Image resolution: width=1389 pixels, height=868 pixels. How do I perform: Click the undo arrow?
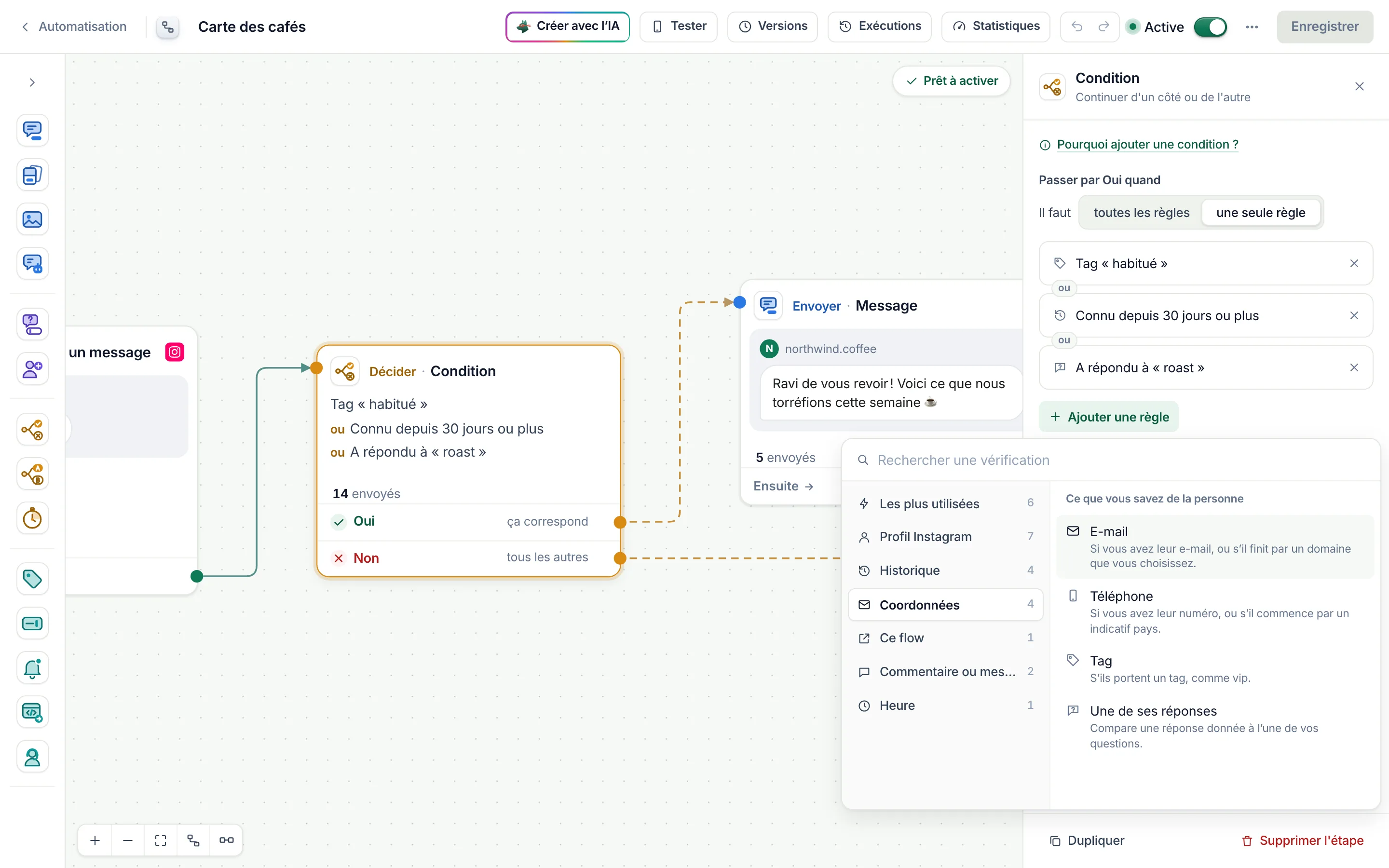1077,27
